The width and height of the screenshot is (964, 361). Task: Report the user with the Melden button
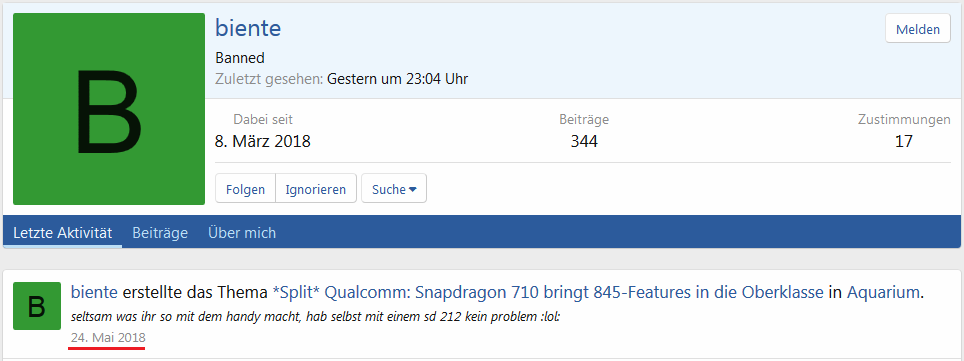point(918,29)
